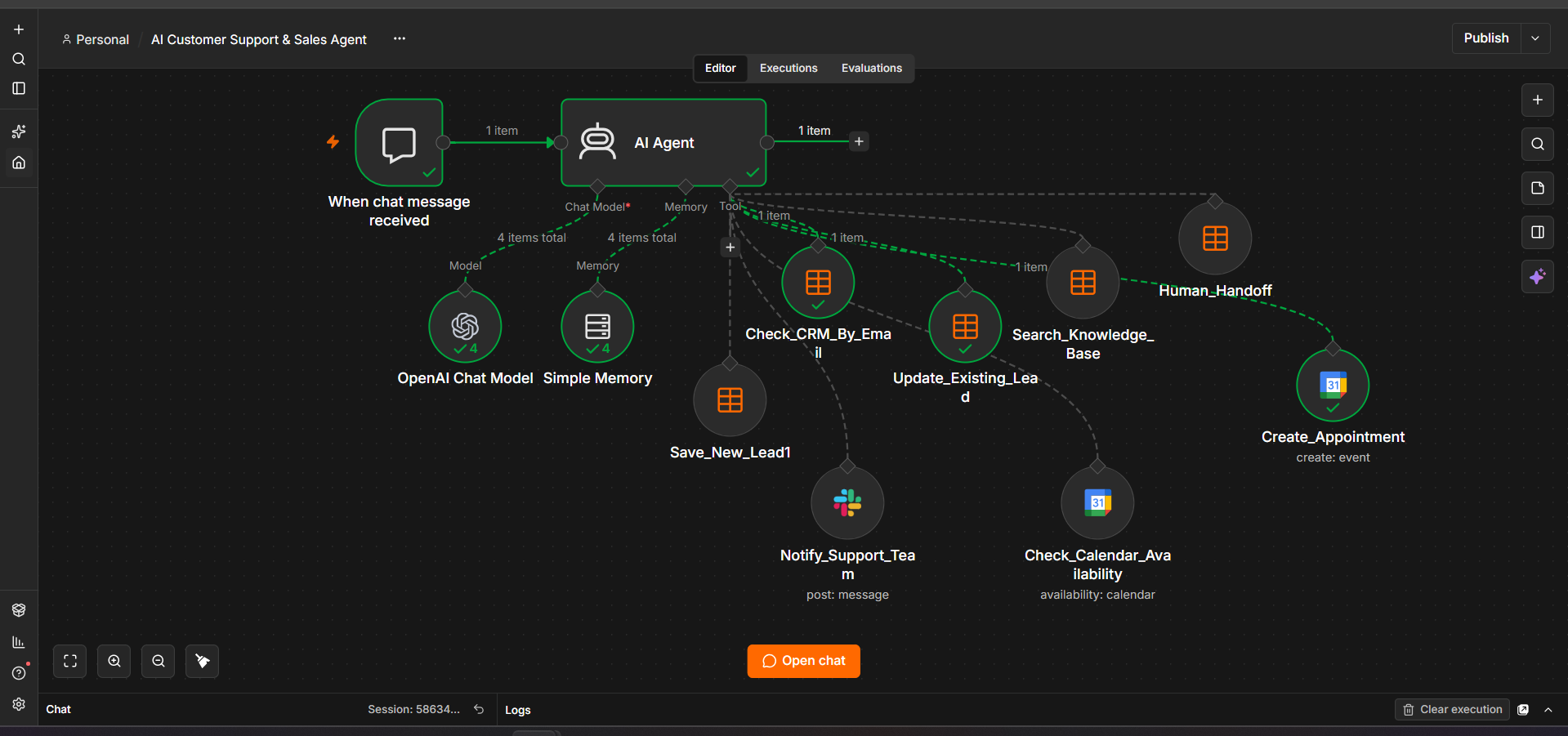Open the help icon in left sidebar

tap(19, 673)
